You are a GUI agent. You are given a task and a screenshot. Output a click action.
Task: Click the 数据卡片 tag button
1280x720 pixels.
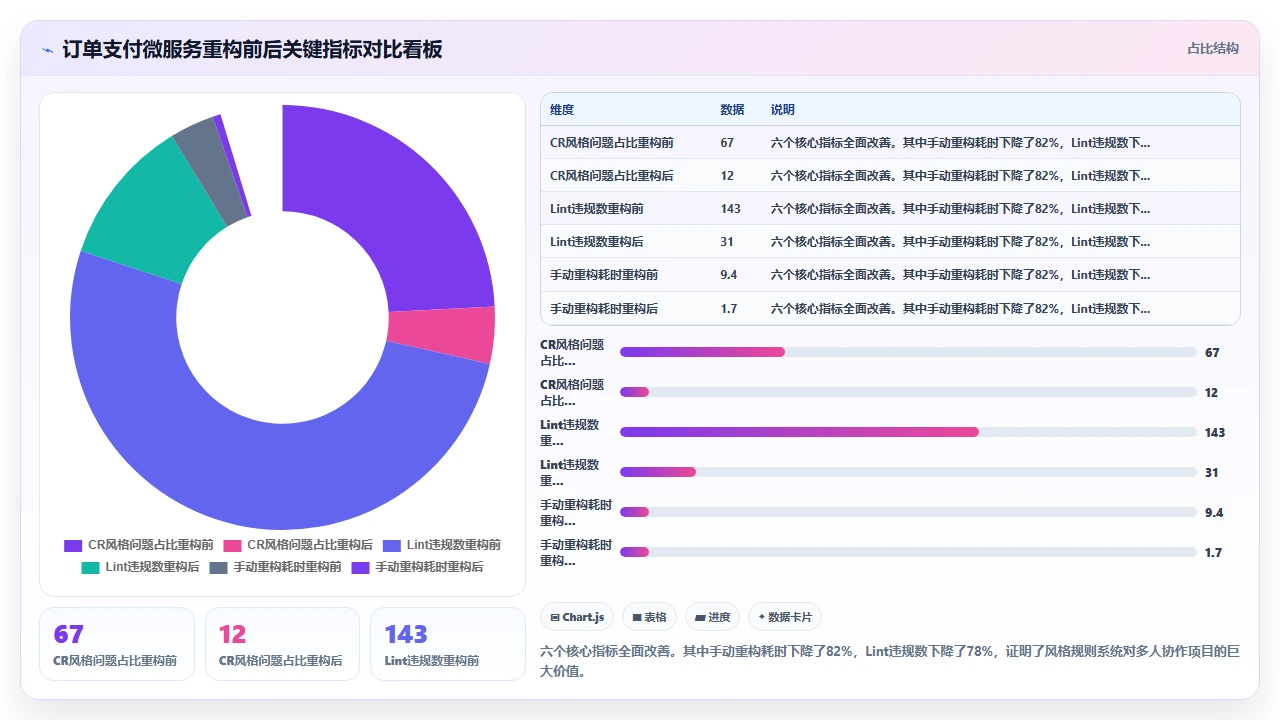pyautogui.click(x=785, y=617)
